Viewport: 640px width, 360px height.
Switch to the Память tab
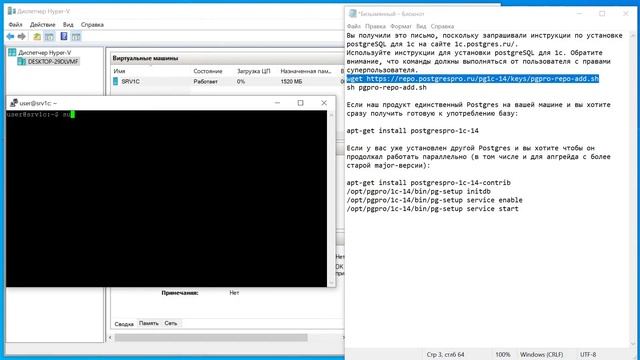click(x=149, y=323)
